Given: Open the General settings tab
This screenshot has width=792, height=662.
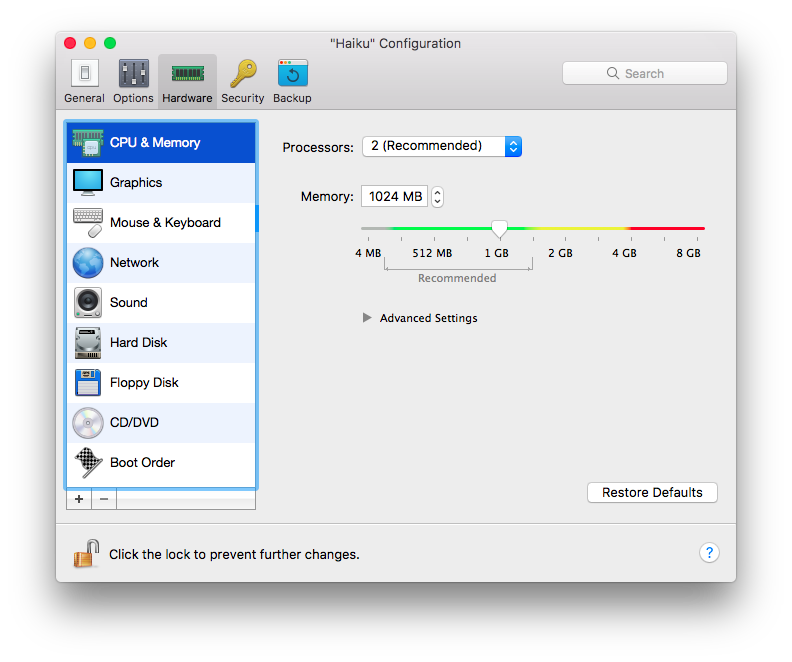Looking at the screenshot, I should tap(84, 80).
